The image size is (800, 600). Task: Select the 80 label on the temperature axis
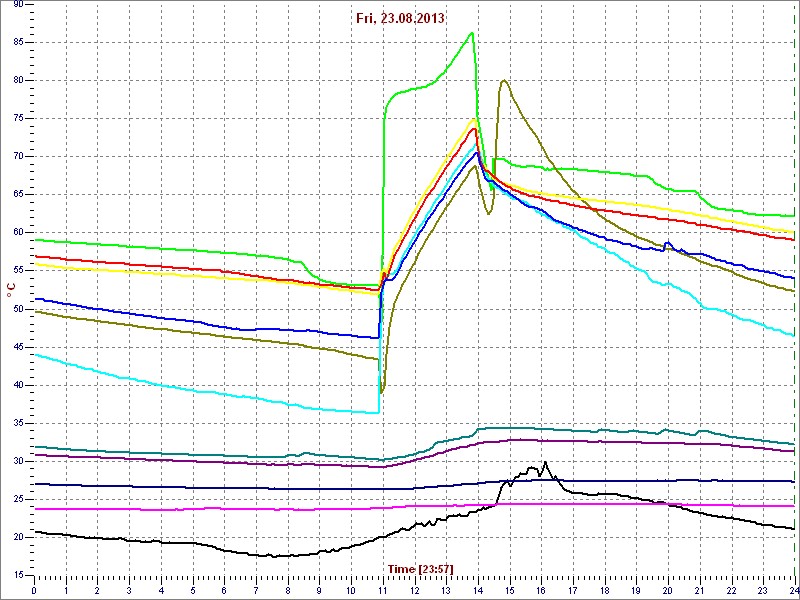pyautogui.click(x=18, y=81)
